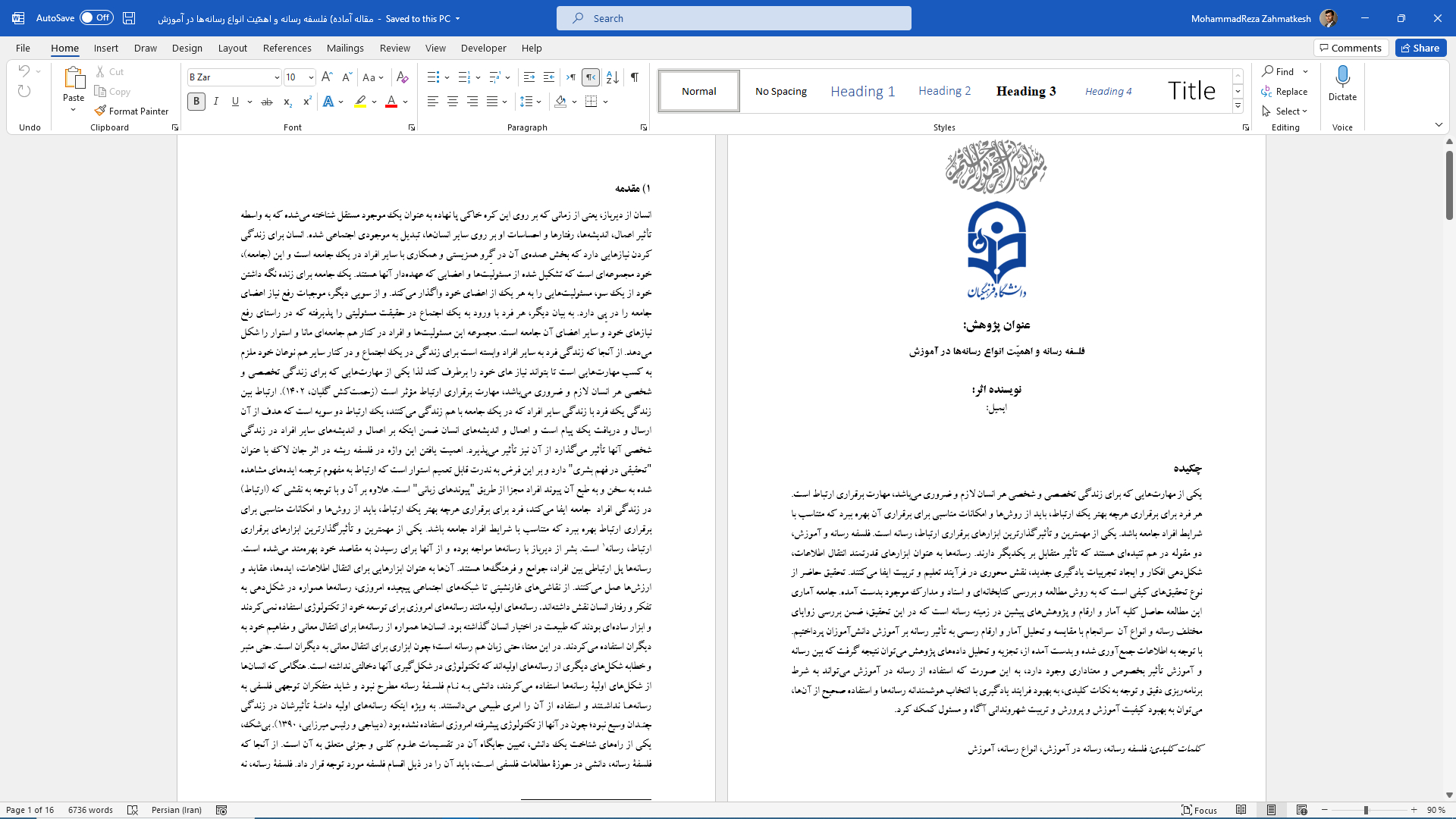Open the Mailings tab
The width and height of the screenshot is (1456, 819).
coord(345,48)
